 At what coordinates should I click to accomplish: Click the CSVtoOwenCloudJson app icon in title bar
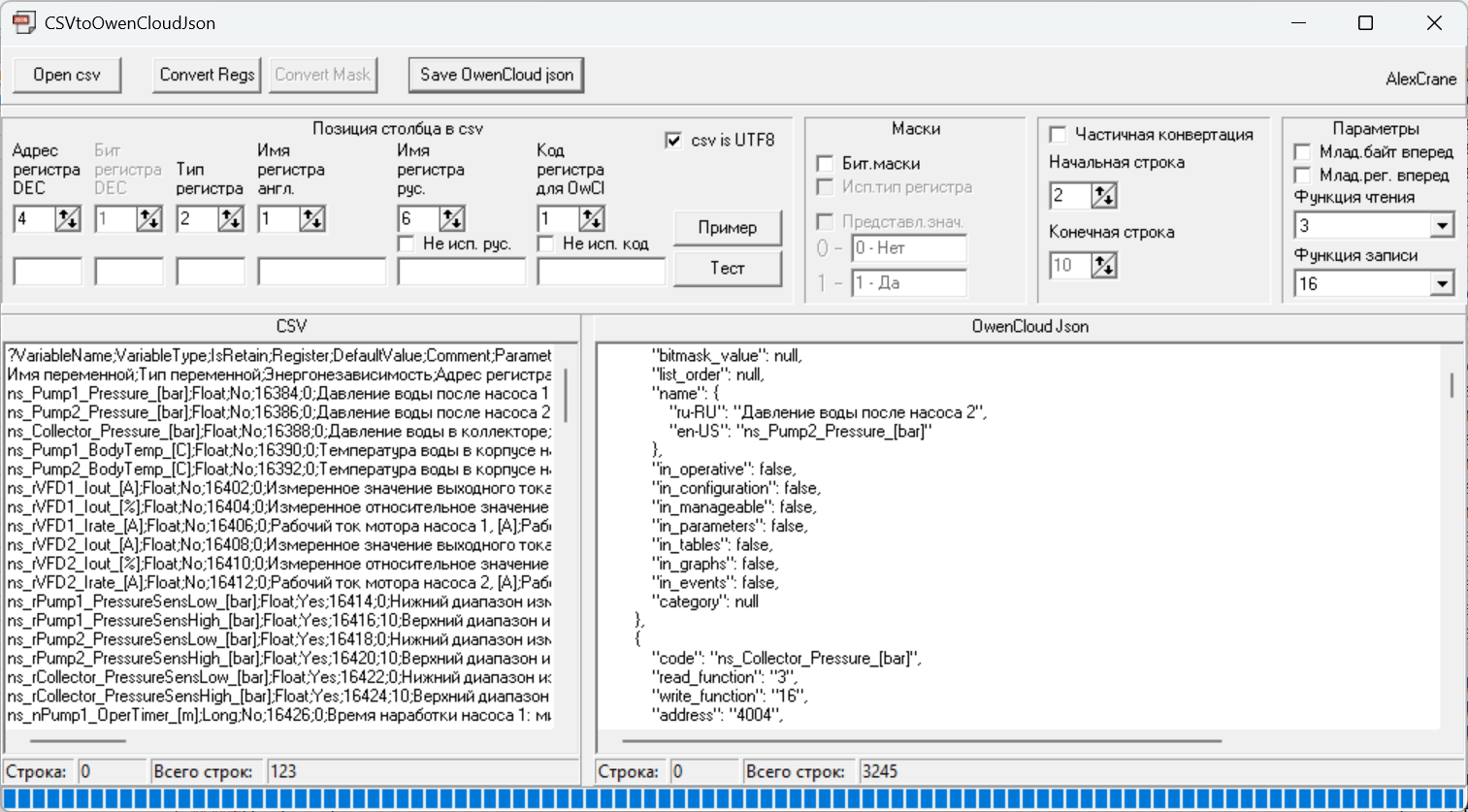tap(23, 22)
